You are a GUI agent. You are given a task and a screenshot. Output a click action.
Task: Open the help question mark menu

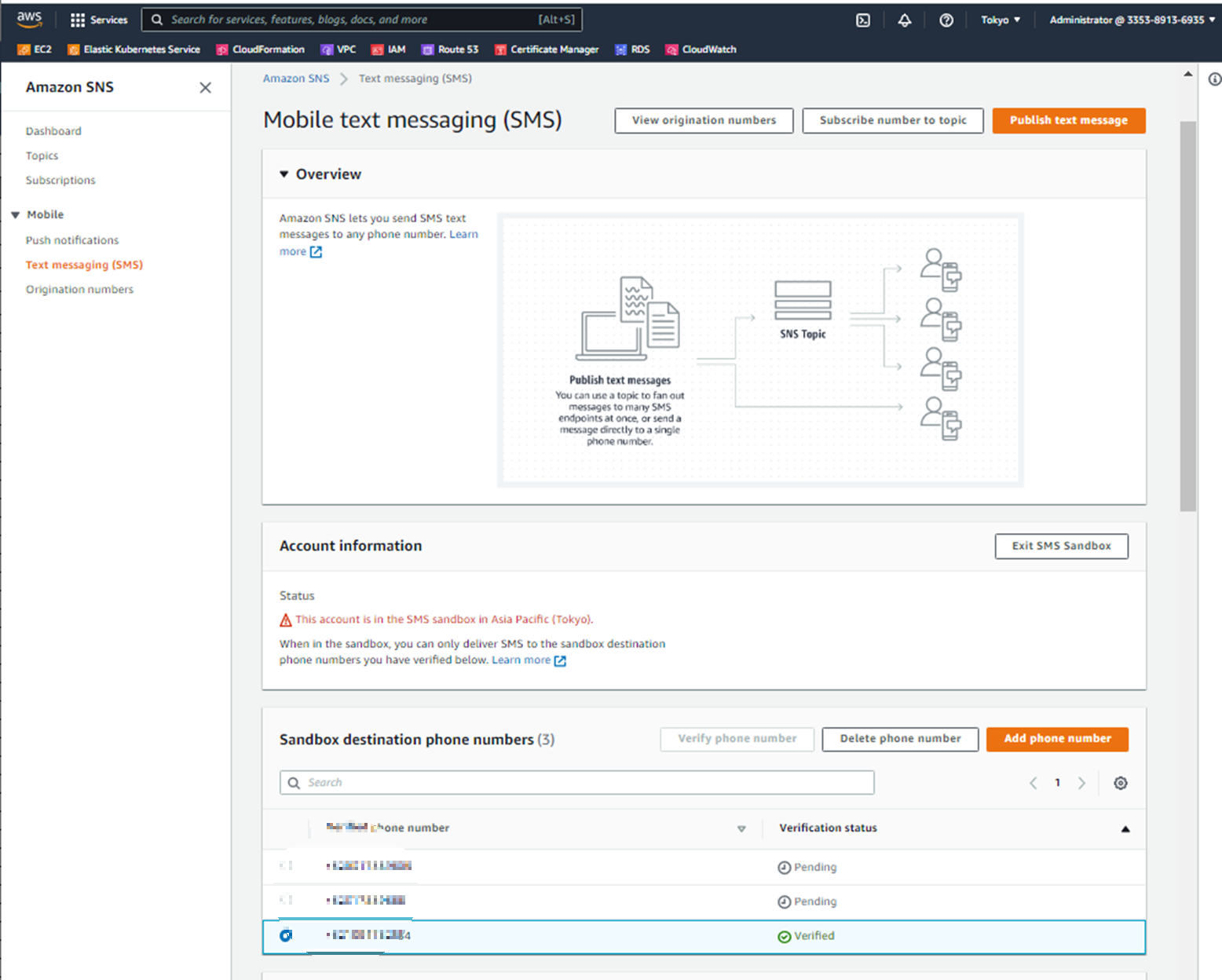[946, 20]
